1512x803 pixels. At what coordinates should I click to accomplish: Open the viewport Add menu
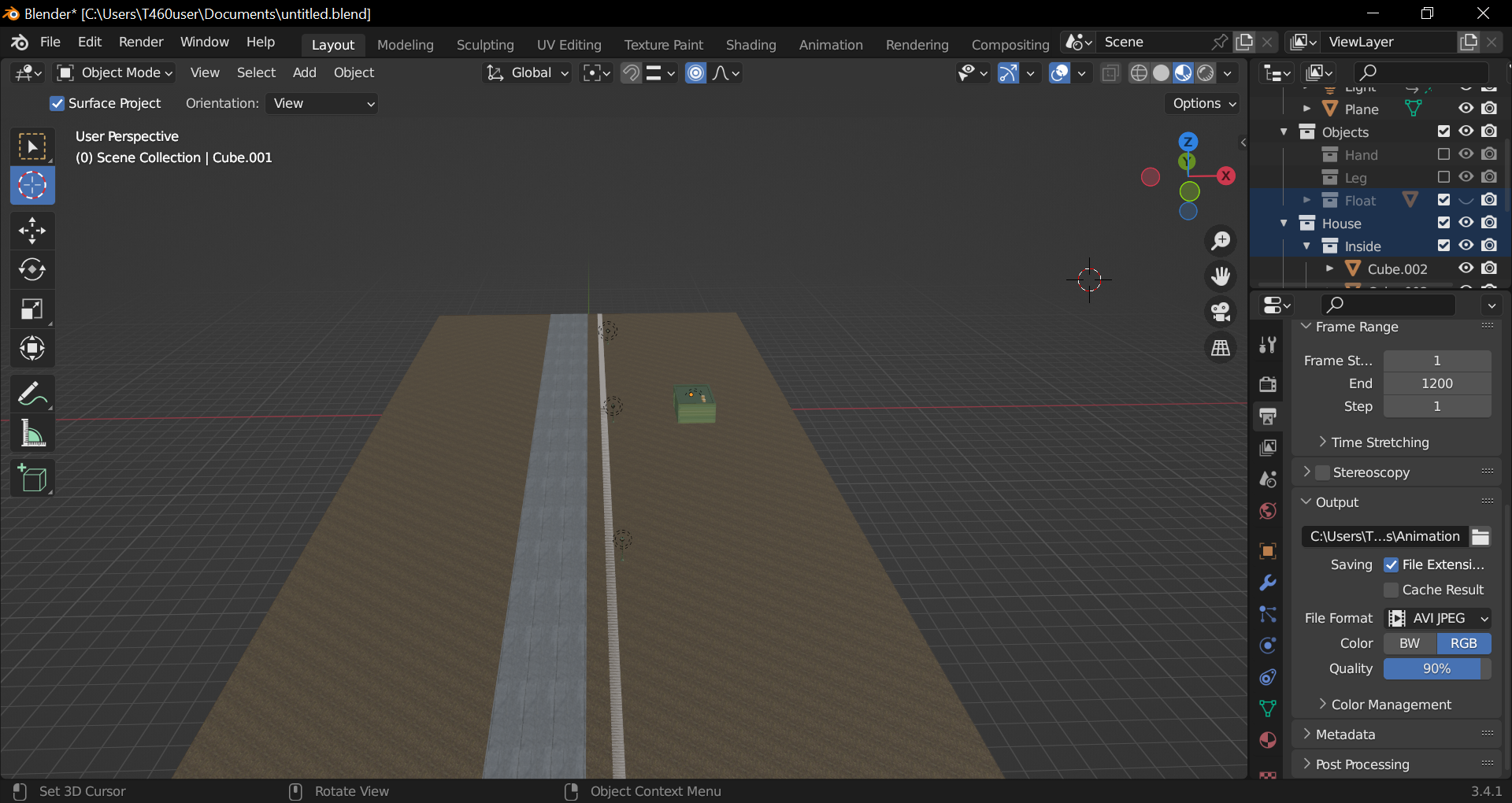[x=305, y=72]
